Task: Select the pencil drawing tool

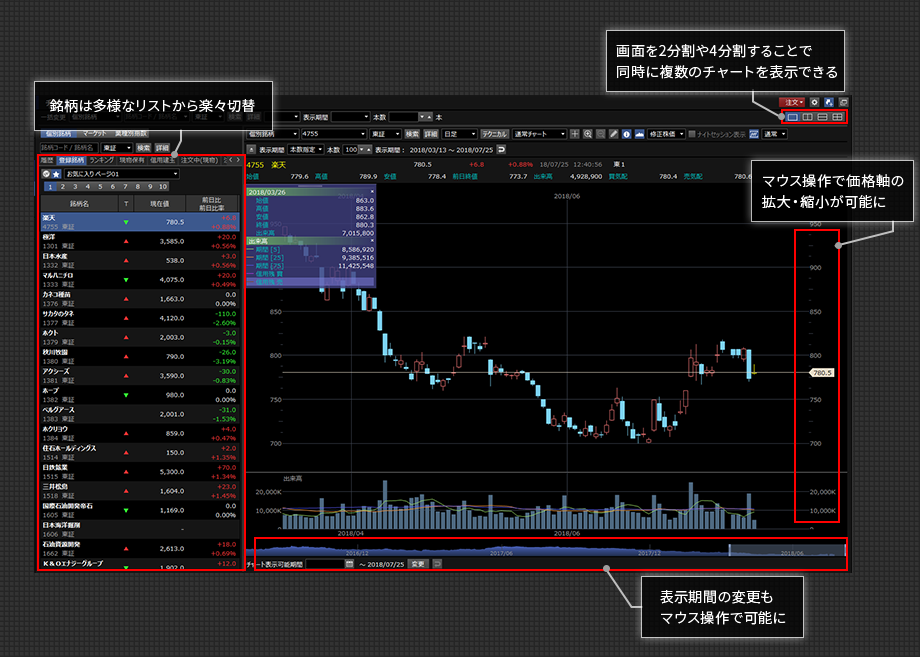Action: click(x=613, y=134)
